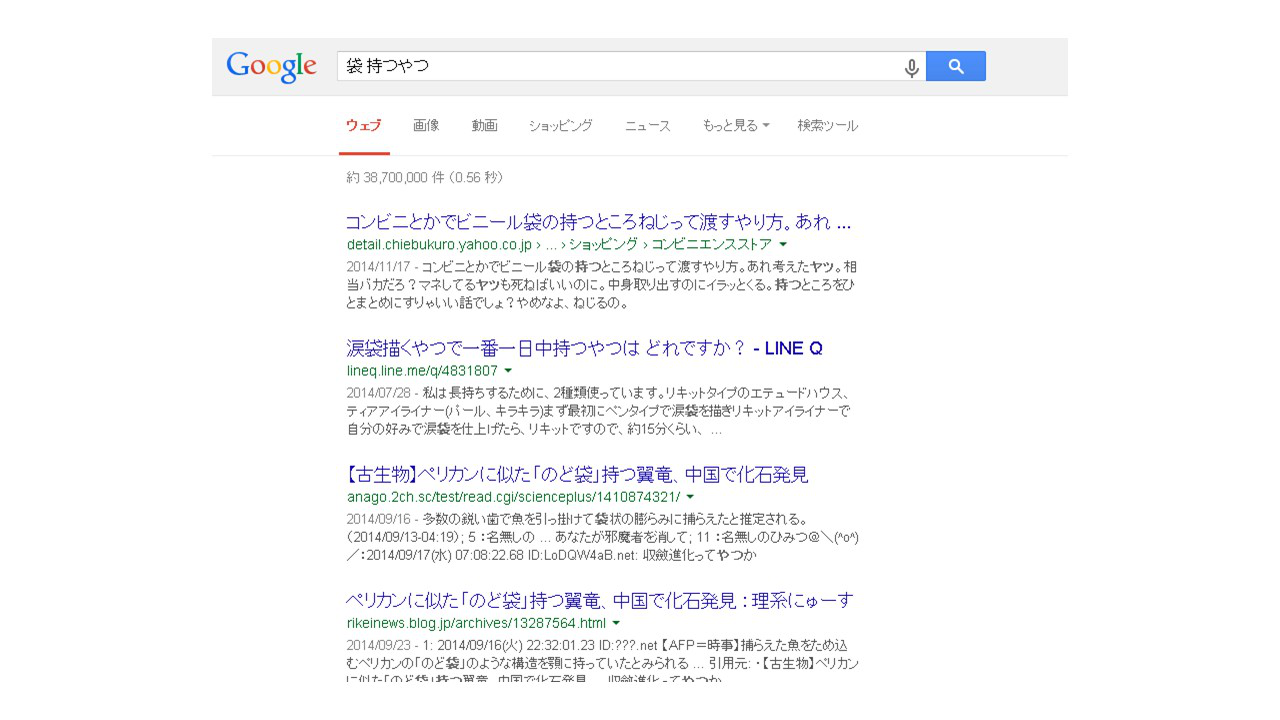The height and width of the screenshot is (720, 1280).
Task: Click the lineq.line.me/q/4831807 URL text
Action: point(422,370)
